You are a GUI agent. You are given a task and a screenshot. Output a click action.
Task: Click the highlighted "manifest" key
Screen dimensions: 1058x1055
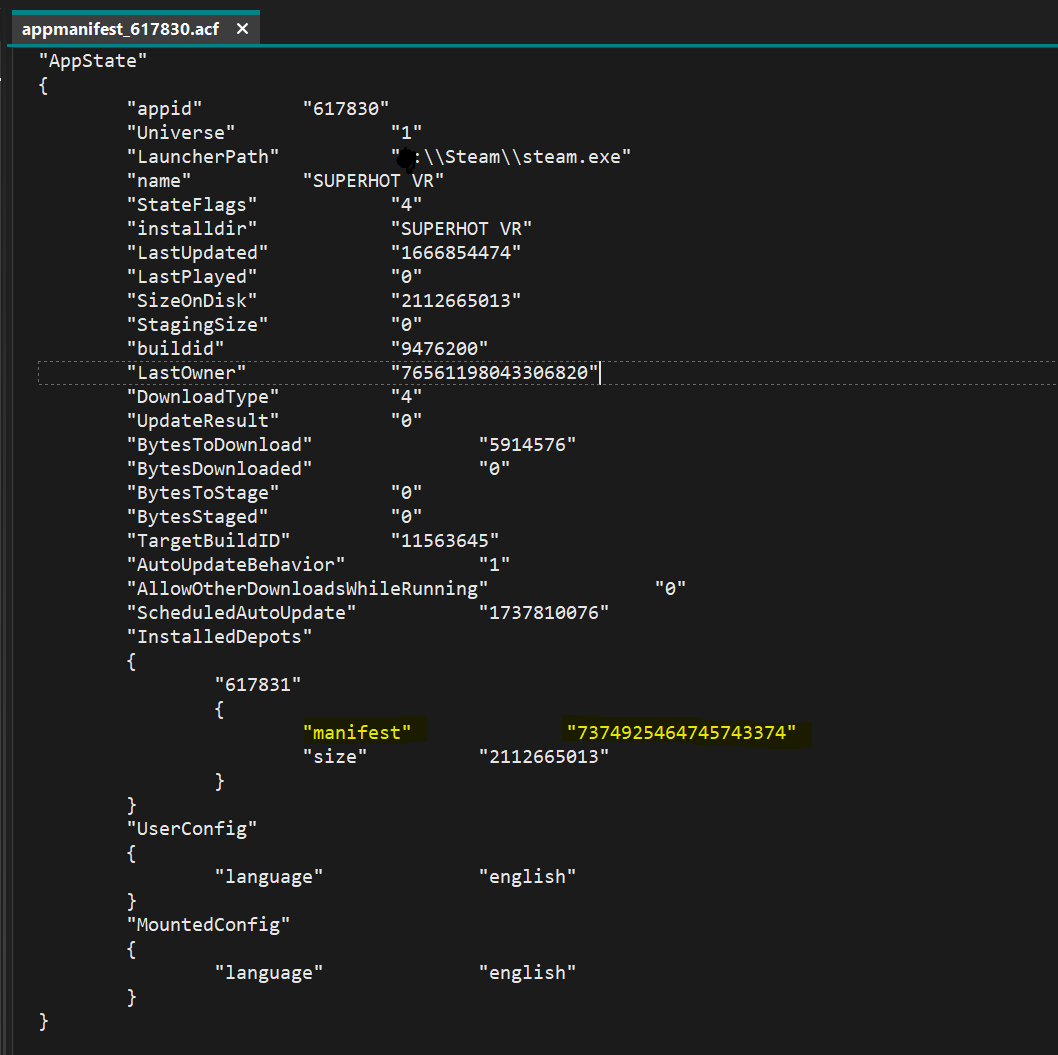[x=357, y=733]
